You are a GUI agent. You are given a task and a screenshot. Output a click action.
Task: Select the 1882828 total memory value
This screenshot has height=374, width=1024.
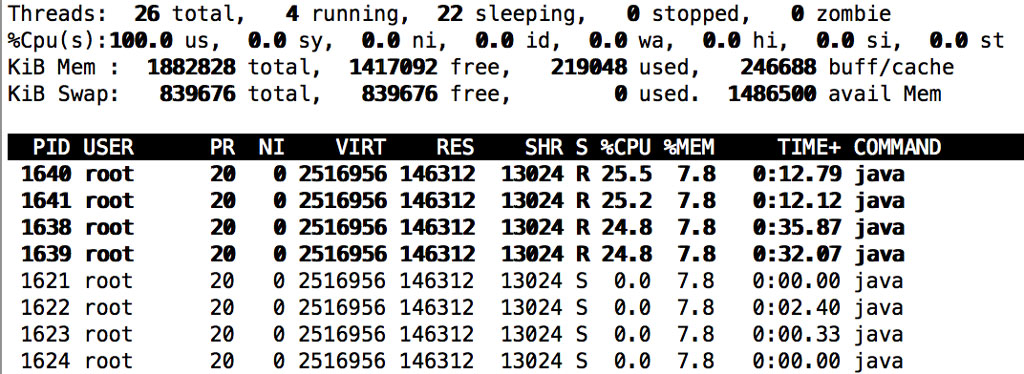pos(191,67)
